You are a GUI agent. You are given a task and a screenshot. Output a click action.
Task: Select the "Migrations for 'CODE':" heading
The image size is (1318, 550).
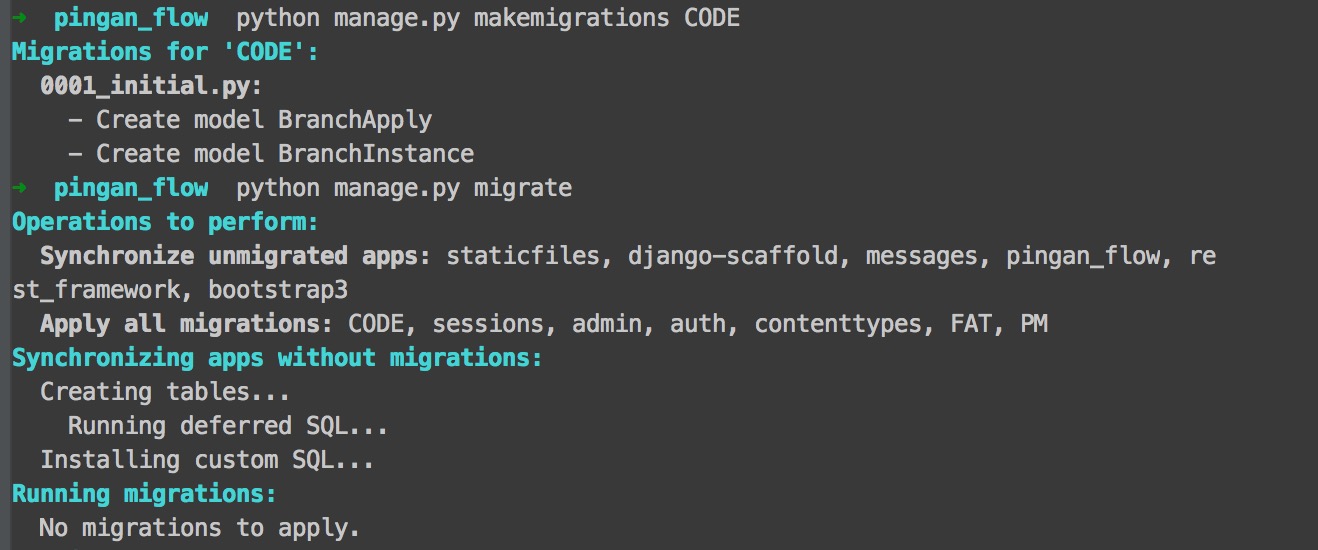pyautogui.click(x=165, y=52)
